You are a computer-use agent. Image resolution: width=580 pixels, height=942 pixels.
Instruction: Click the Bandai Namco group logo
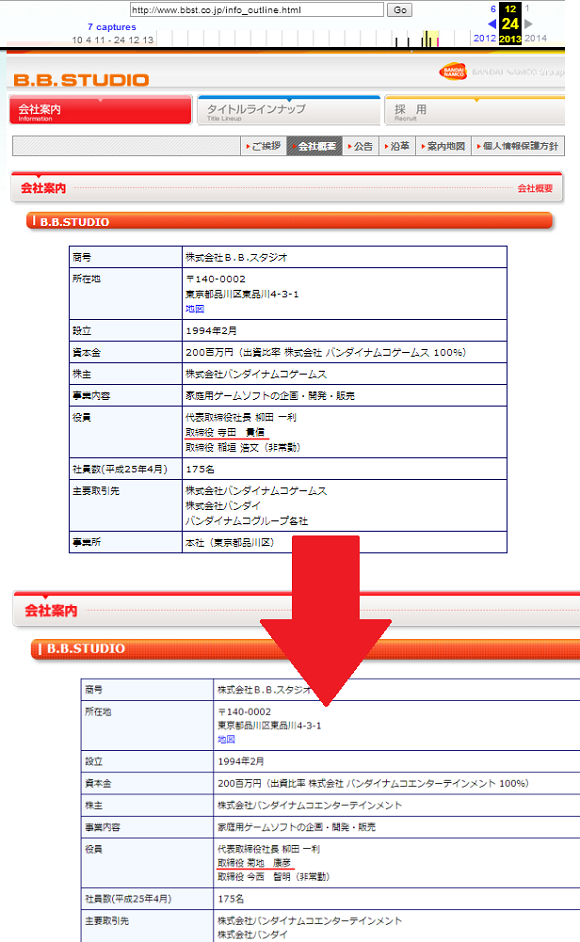pos(453,71)
